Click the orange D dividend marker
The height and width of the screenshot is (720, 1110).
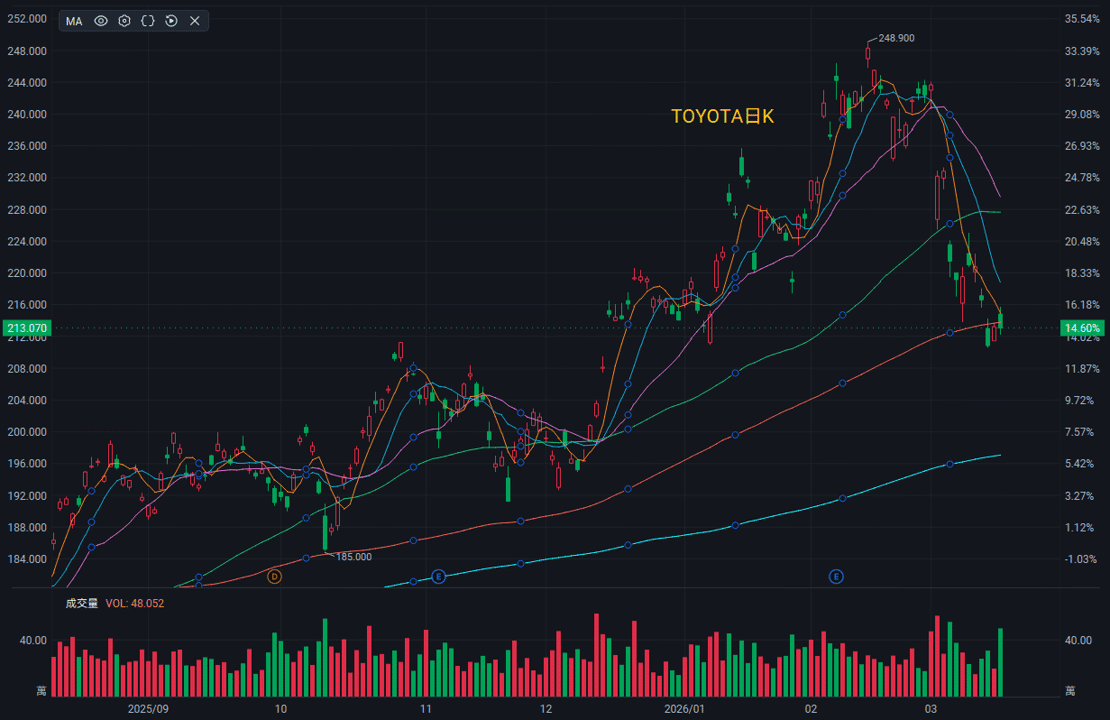[274, 577]
